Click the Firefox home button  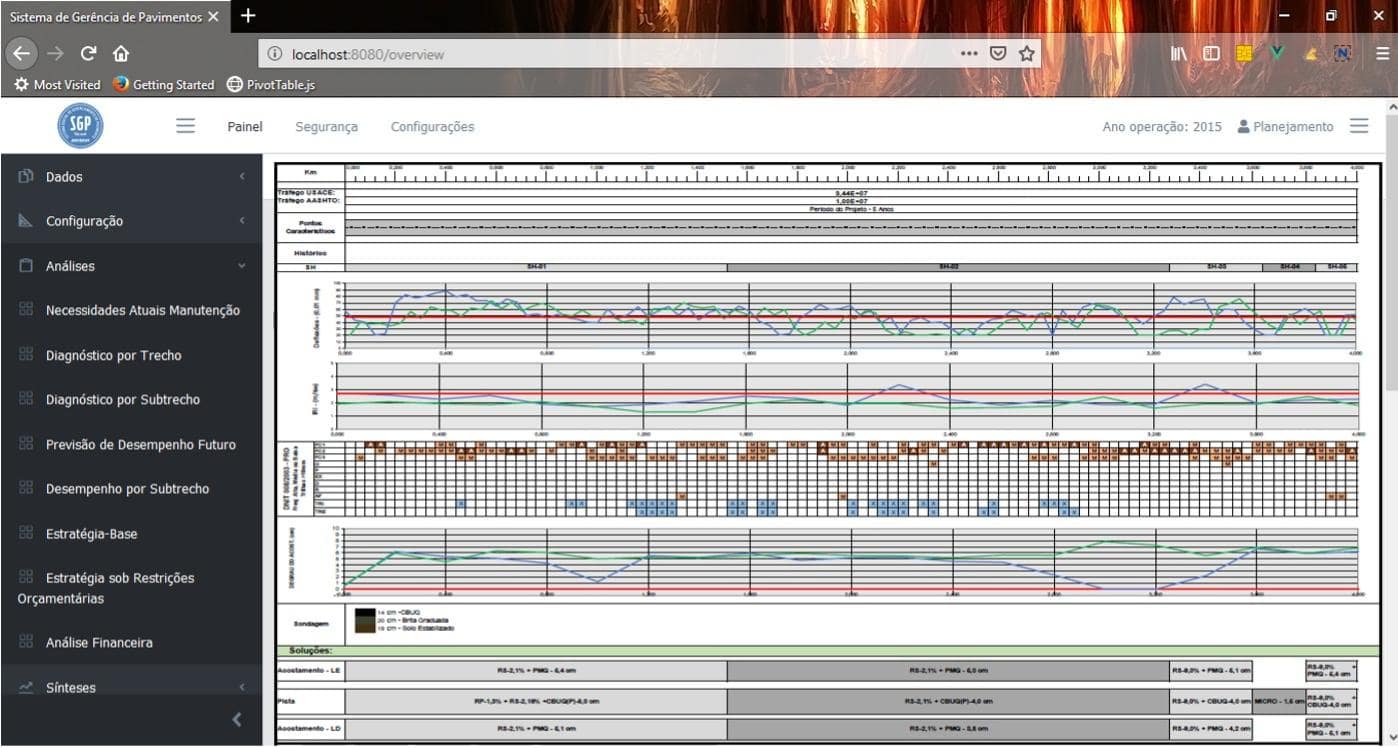pyautogui.click(x=121, y=54)
